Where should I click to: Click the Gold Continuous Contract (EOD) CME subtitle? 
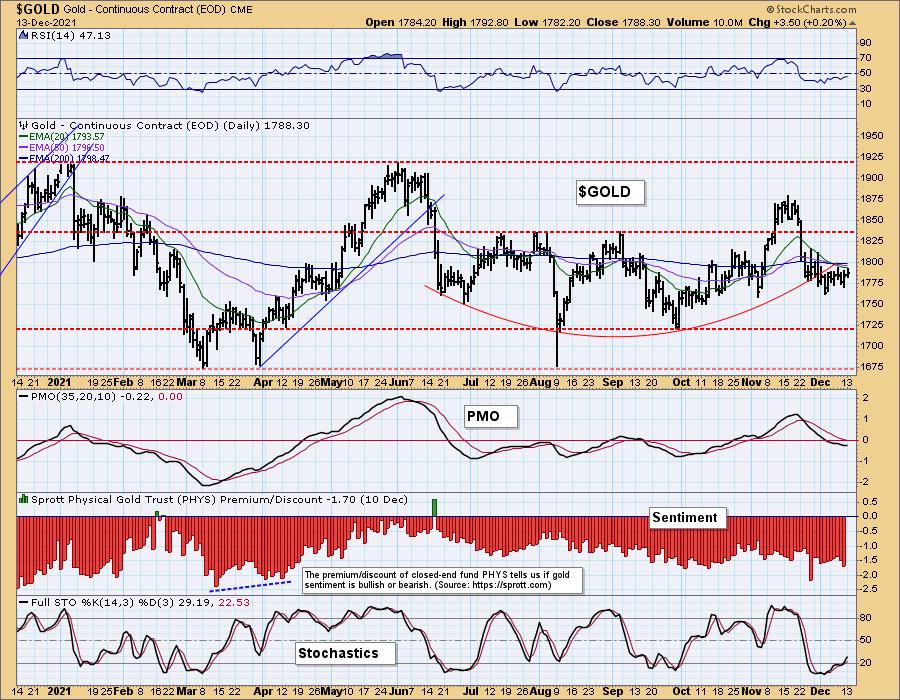158,9
